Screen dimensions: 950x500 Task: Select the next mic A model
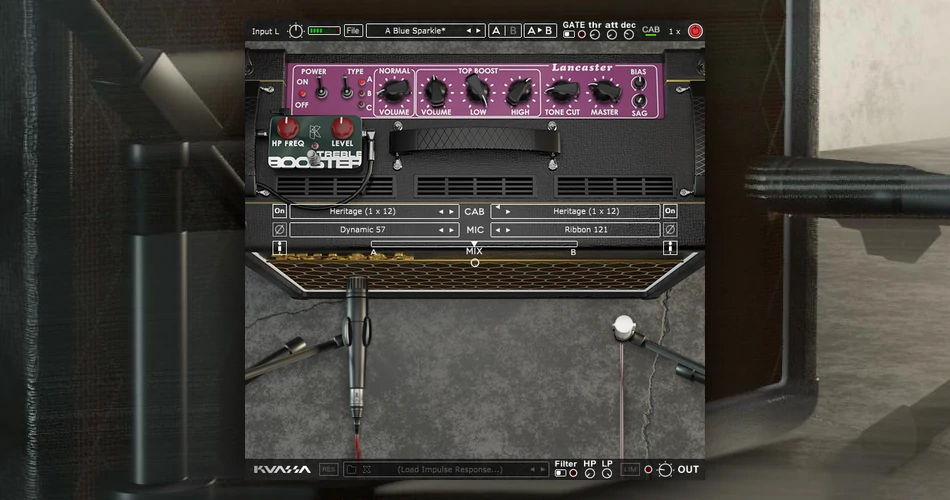[x=451, y=230]
